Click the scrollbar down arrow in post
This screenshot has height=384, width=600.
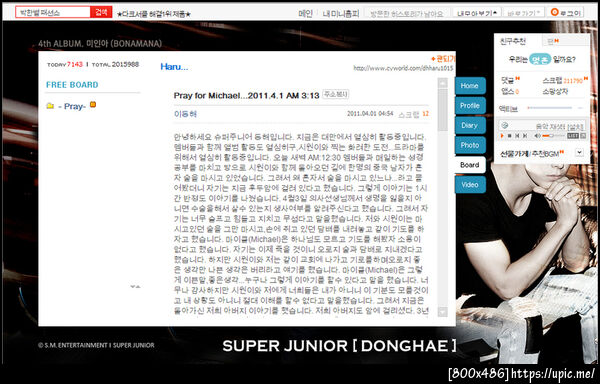click(x=443, y=312)
